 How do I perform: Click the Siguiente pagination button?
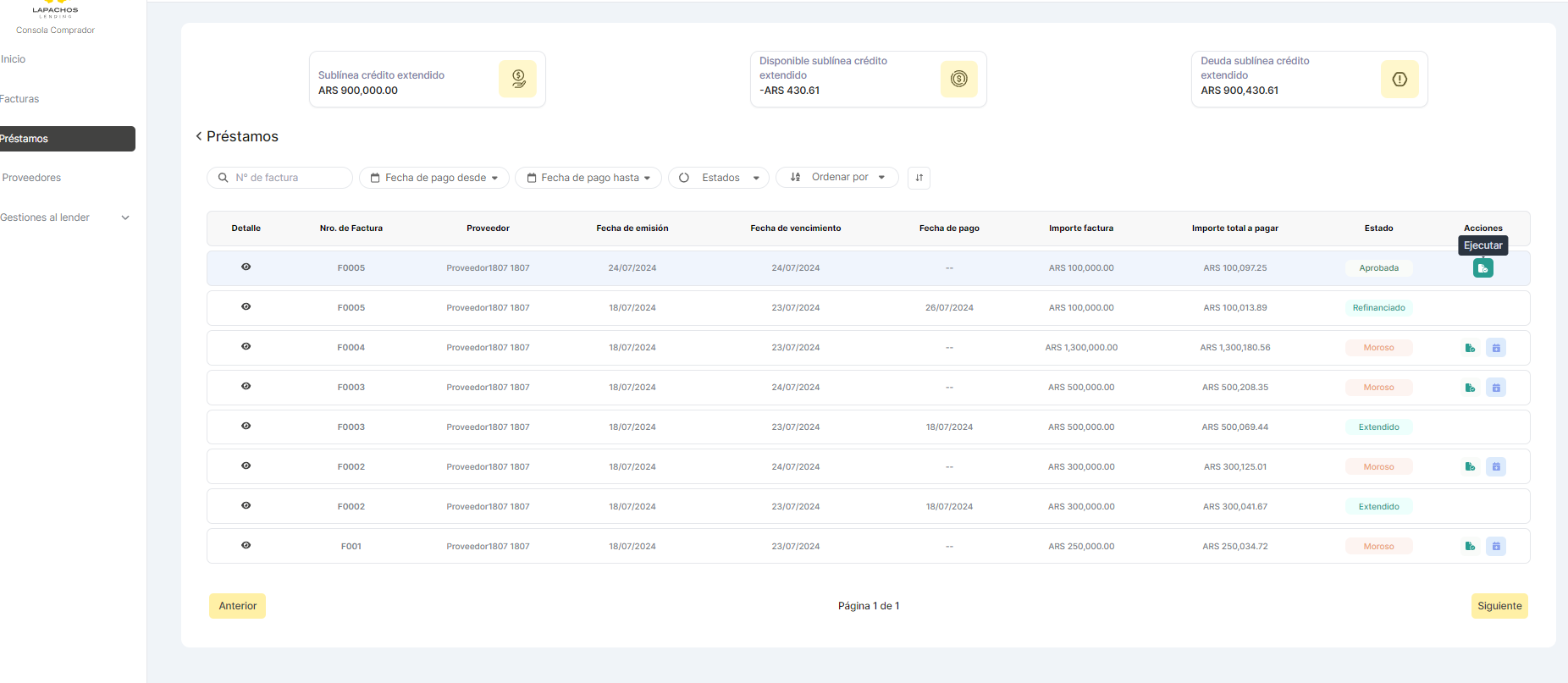pos(1499,606)
